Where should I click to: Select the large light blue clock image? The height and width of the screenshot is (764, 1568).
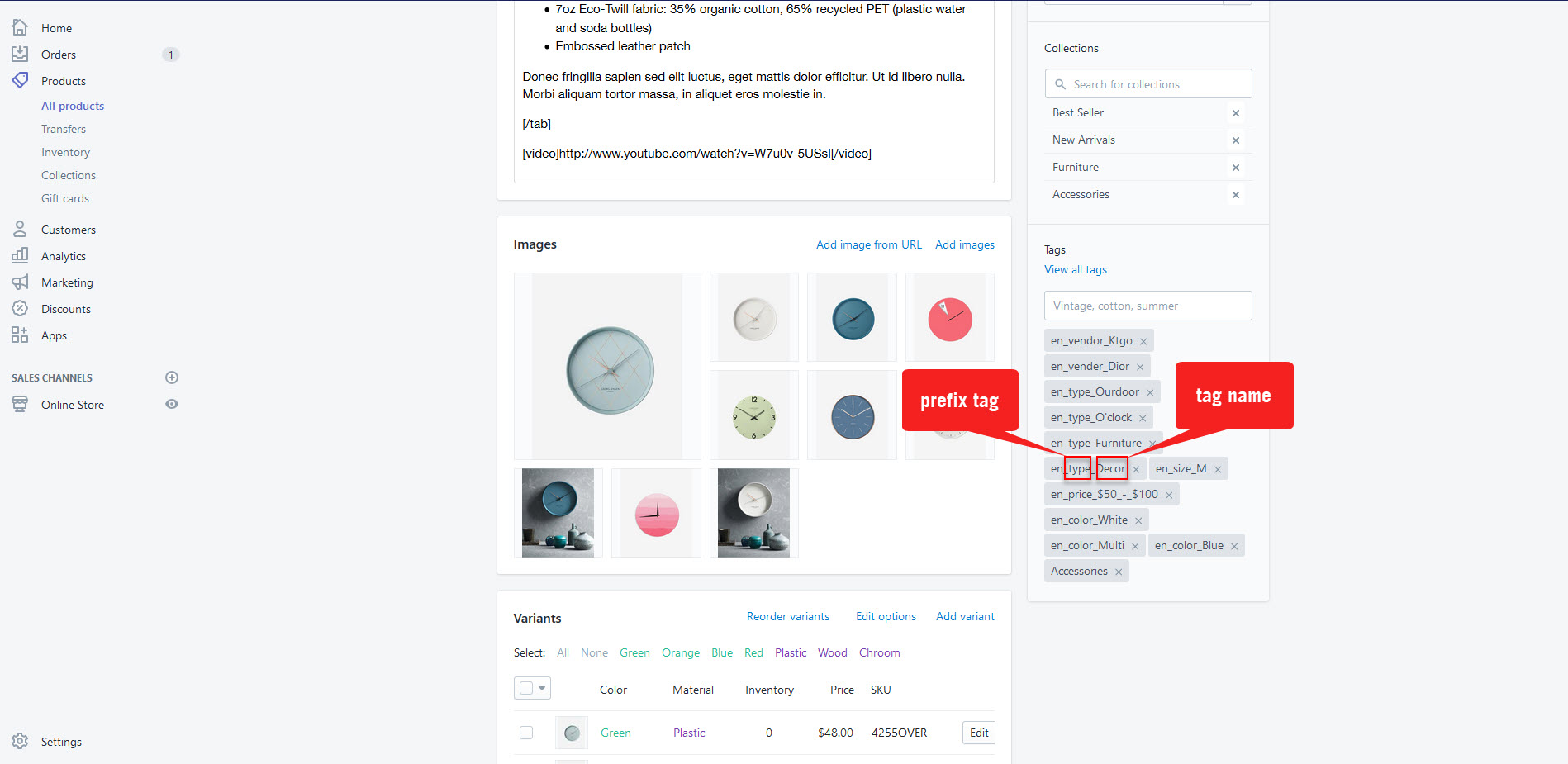[x=608, y=367]
